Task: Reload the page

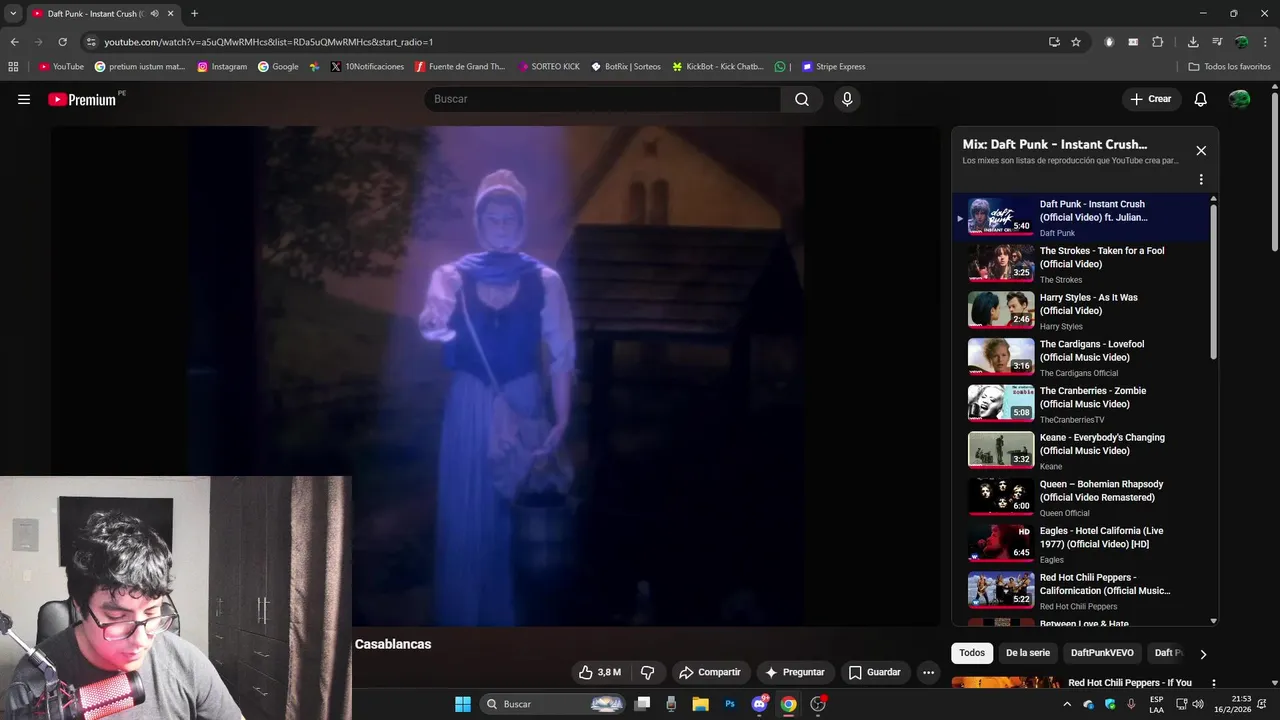Action: click(x=62, y=42)
